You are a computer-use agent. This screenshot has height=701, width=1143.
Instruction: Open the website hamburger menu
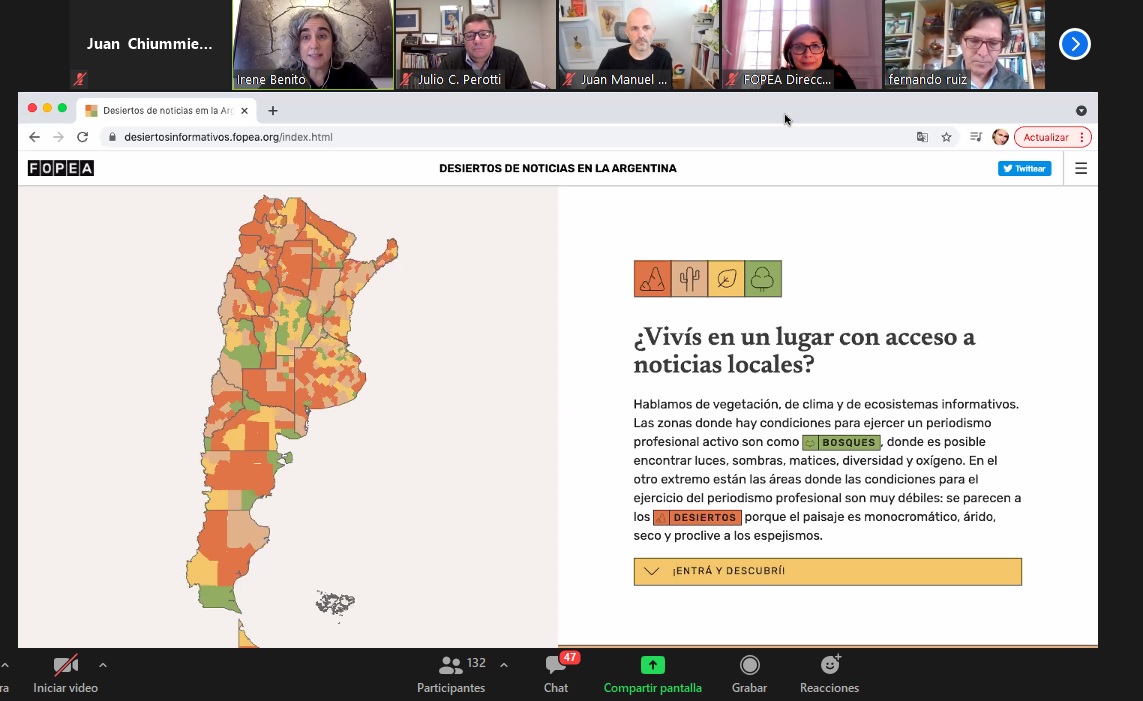tap(1080, 169)
